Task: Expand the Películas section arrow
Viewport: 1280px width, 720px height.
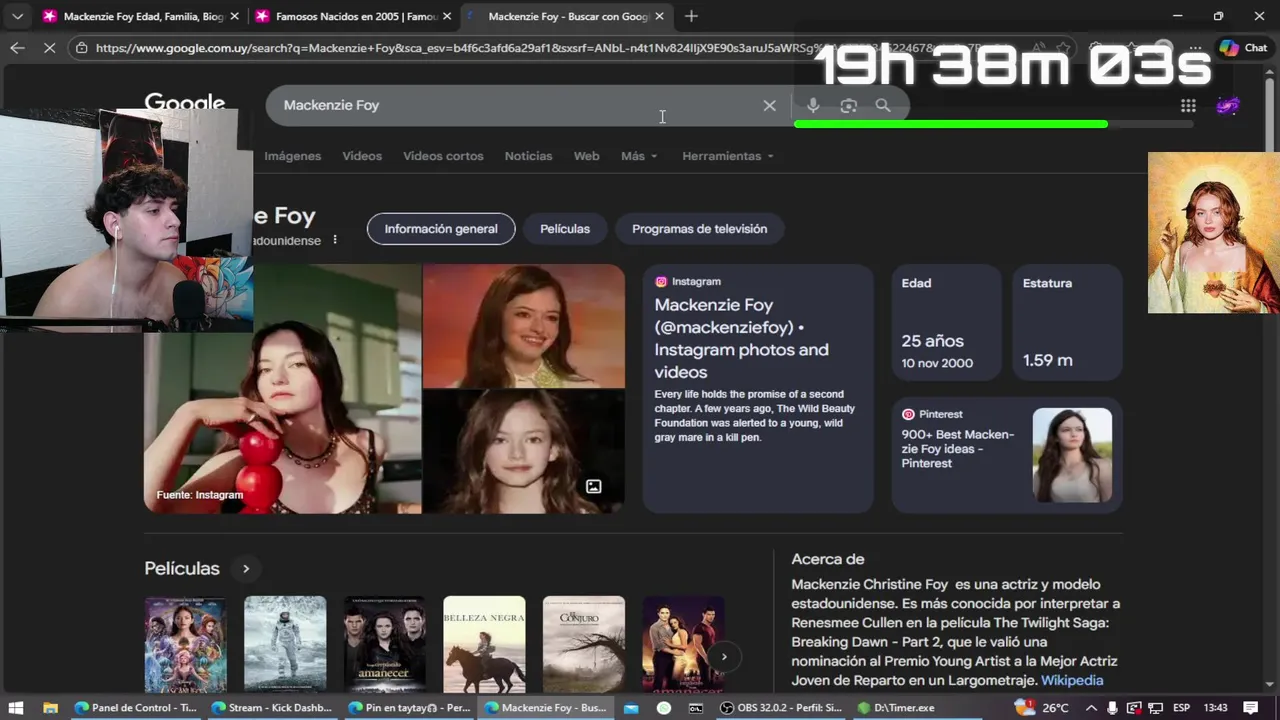Action: [x=245, y=569]
